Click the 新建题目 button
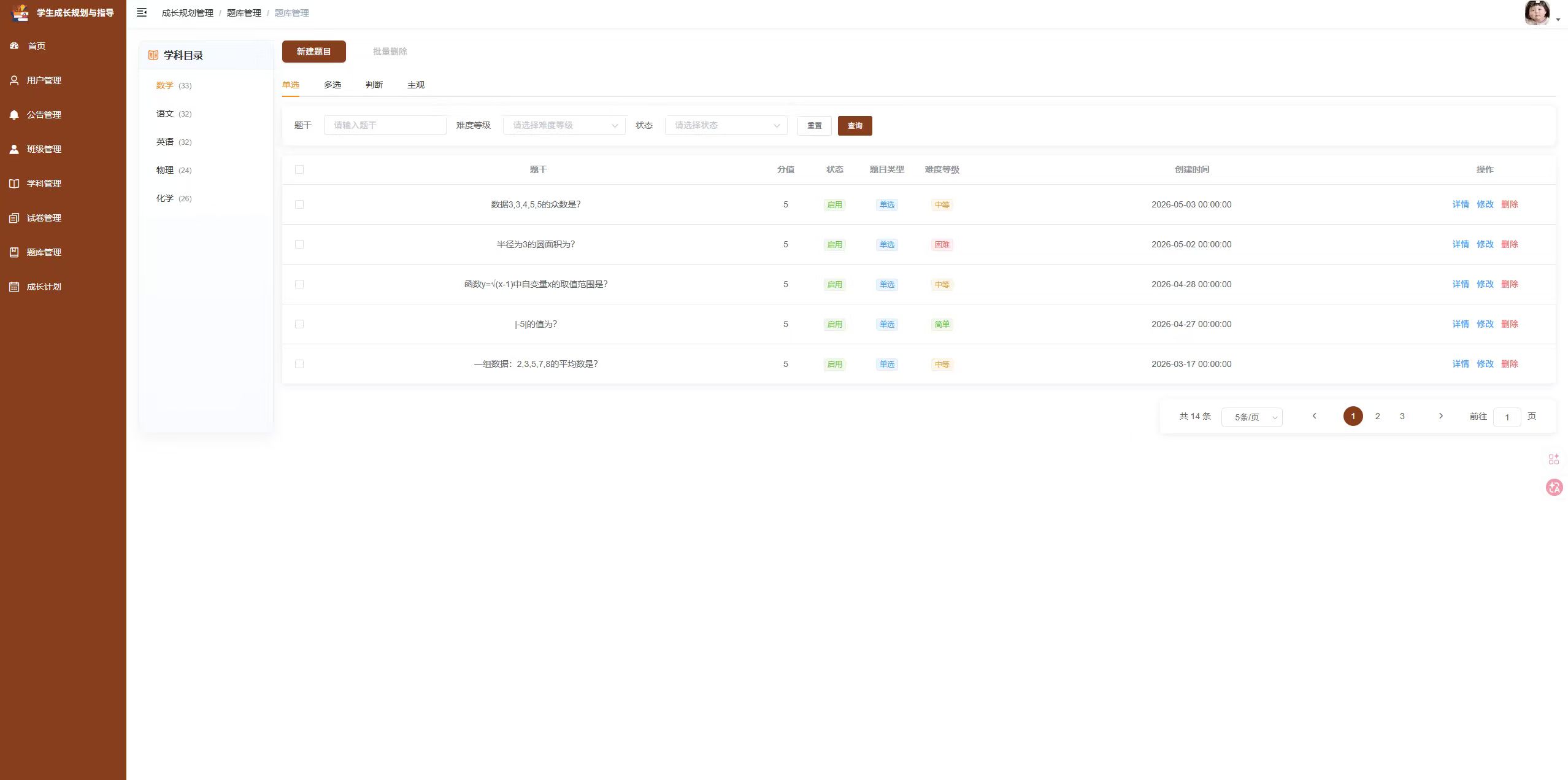Image resolution: width=1568 pixels, height=780 pixels. 314,52
